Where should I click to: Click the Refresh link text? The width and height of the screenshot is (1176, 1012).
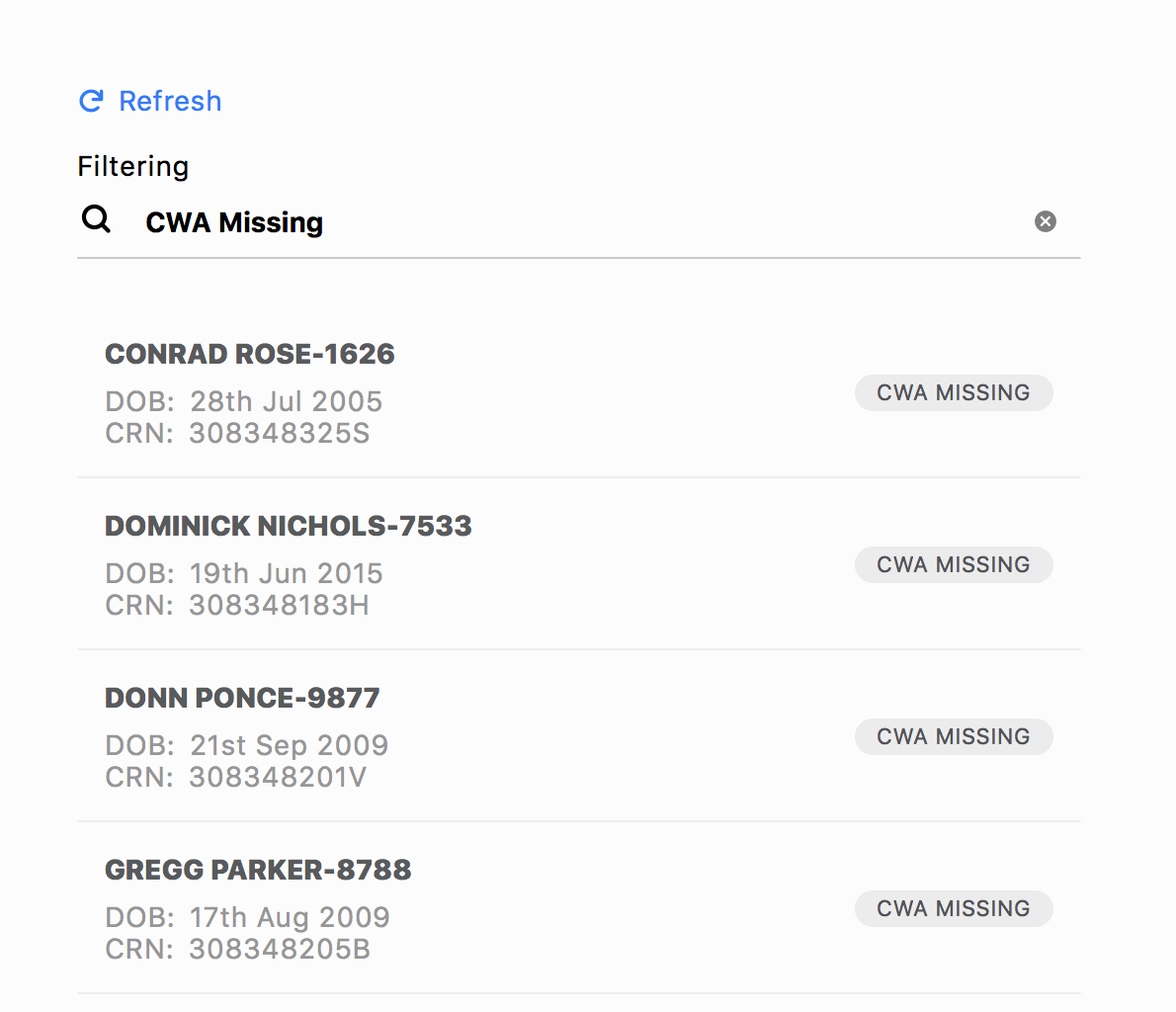[170, 101]
